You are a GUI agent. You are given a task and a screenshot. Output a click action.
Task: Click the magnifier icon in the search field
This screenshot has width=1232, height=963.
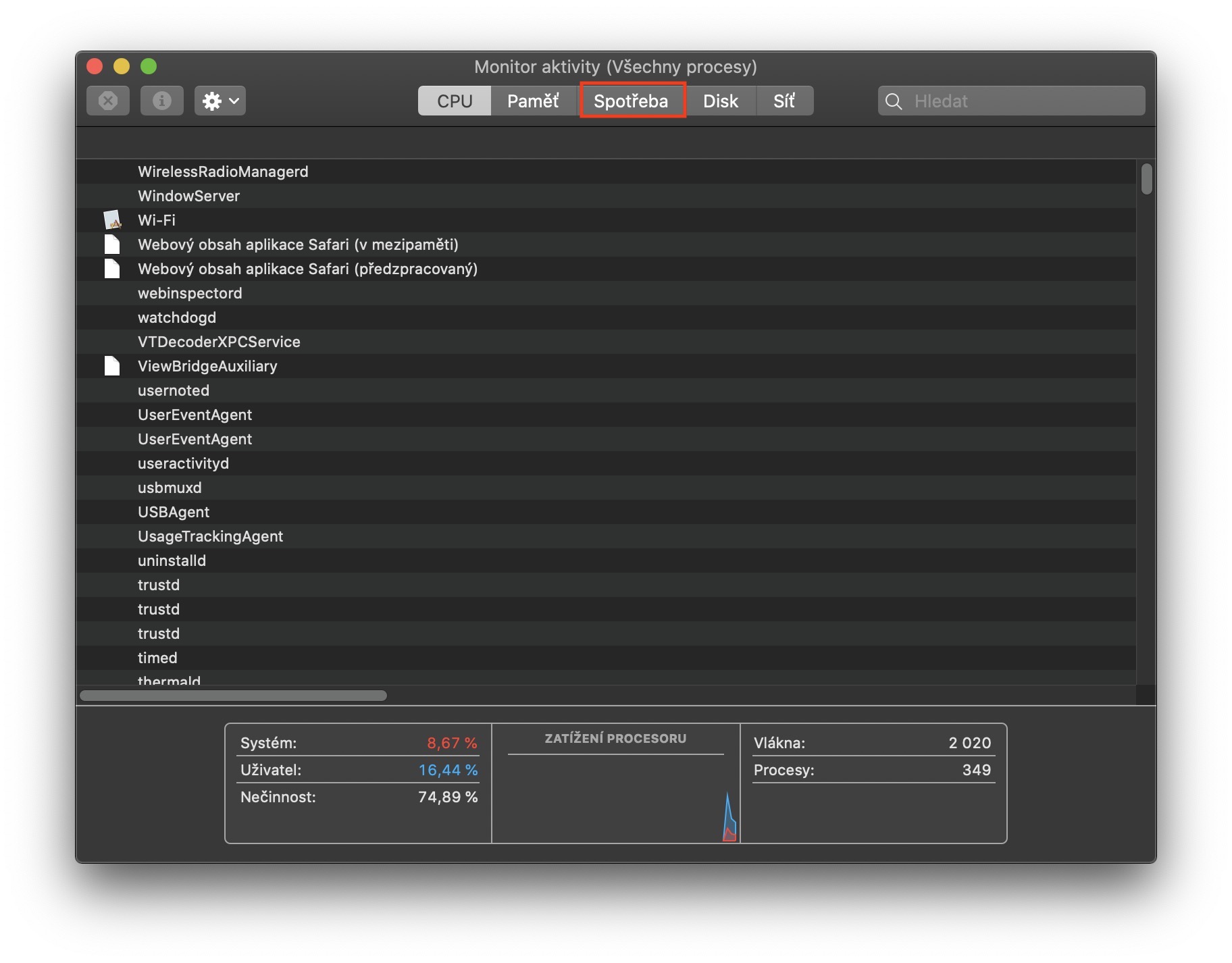point(894,101)
